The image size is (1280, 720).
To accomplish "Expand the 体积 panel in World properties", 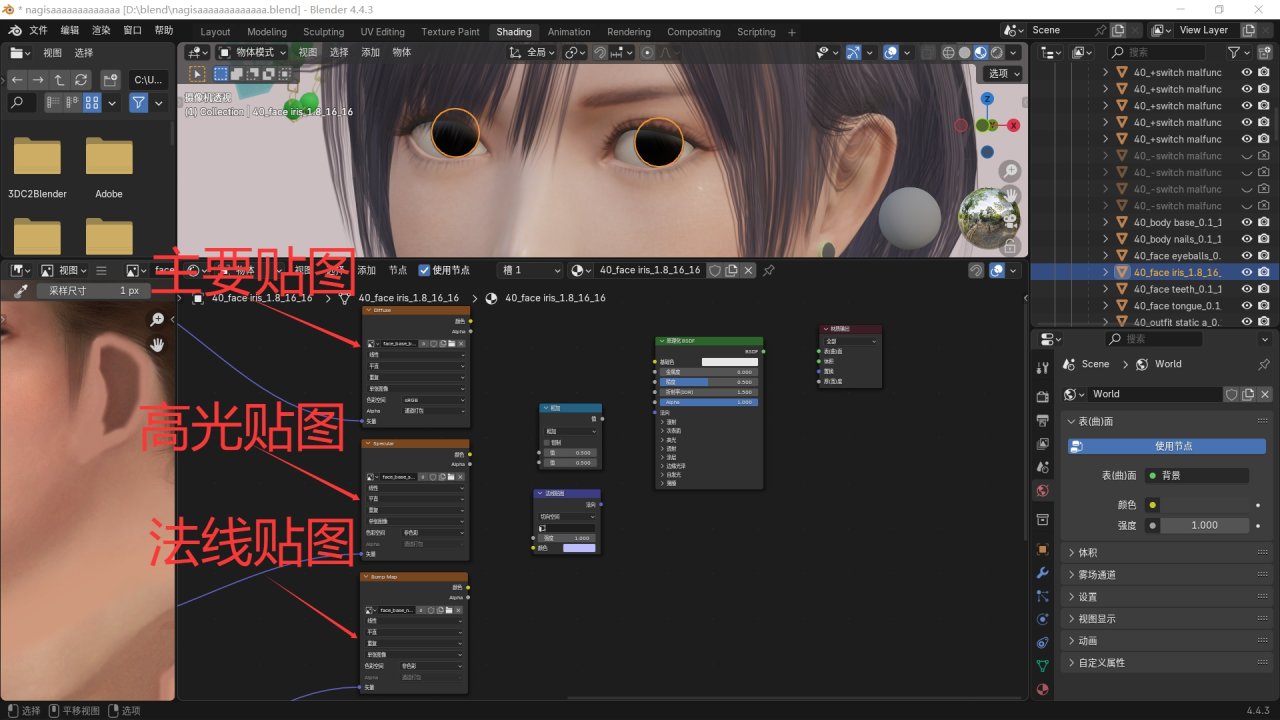I will (x=1088, y=552).
